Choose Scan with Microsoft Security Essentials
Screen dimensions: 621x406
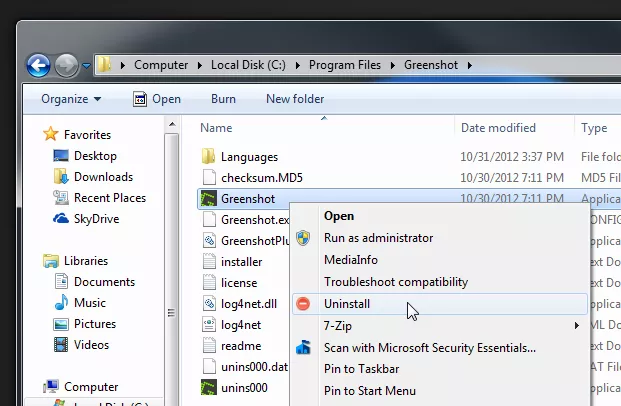point(440,348)
